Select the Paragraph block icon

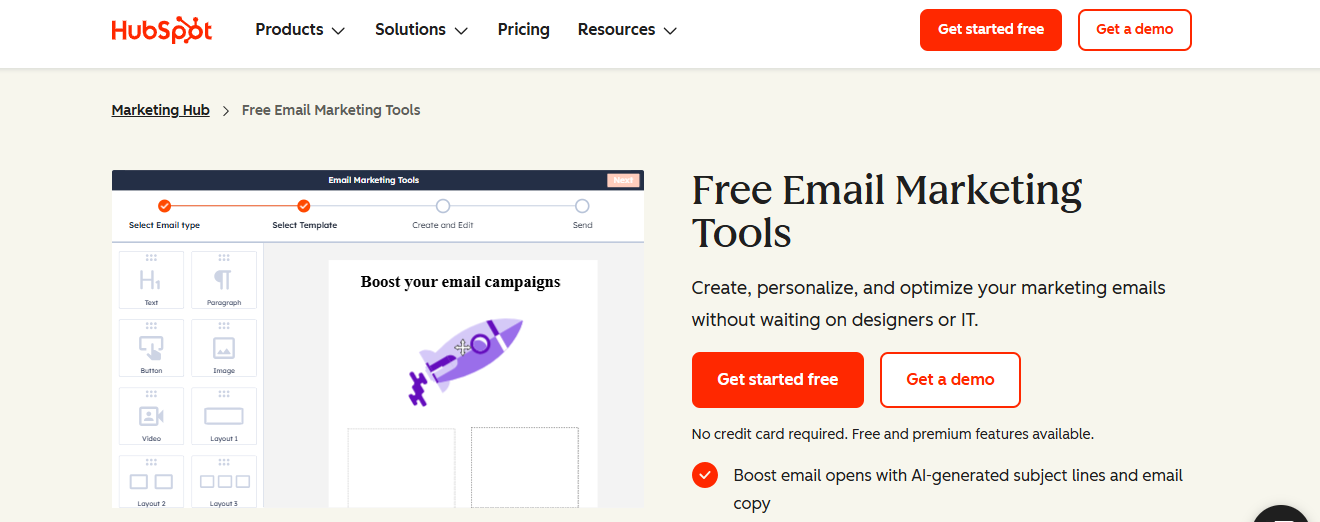coord(223,279)
